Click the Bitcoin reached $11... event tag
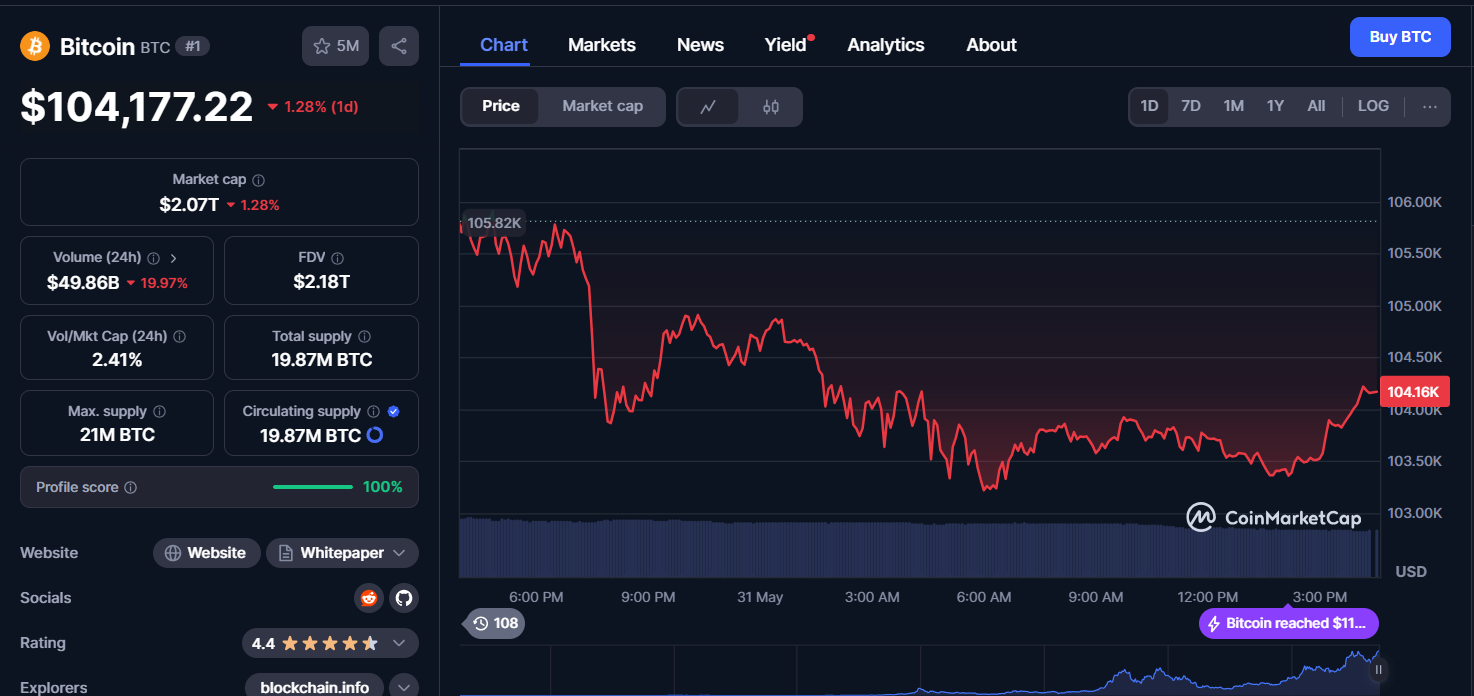The width and height of the screenshot is (1474, 696). [1289, 624]
